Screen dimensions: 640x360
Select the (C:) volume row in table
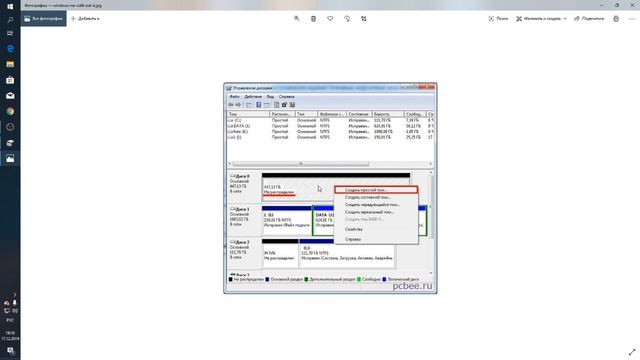pos(330,120)
